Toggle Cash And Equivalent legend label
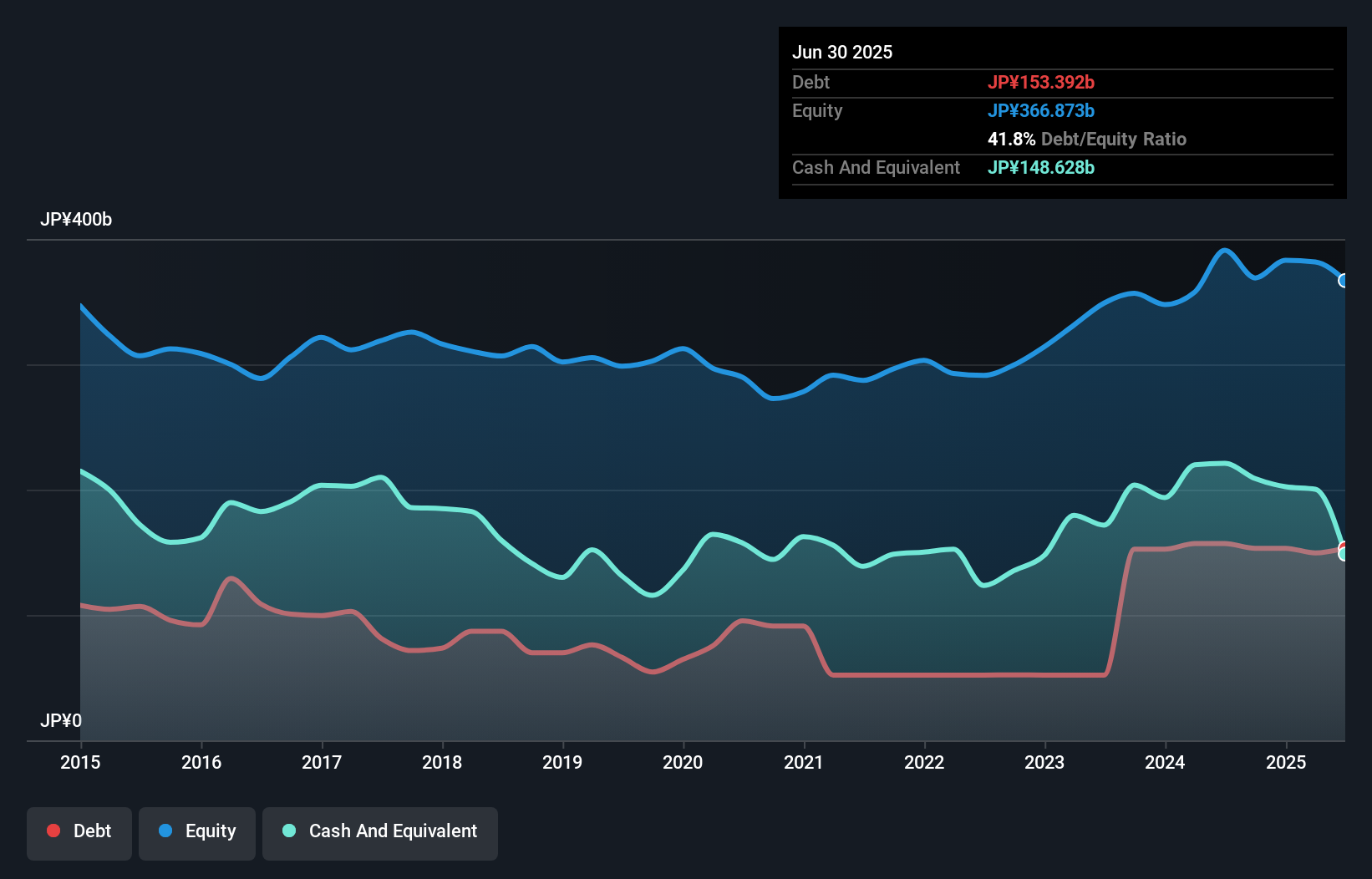 [x=393, y=831]
